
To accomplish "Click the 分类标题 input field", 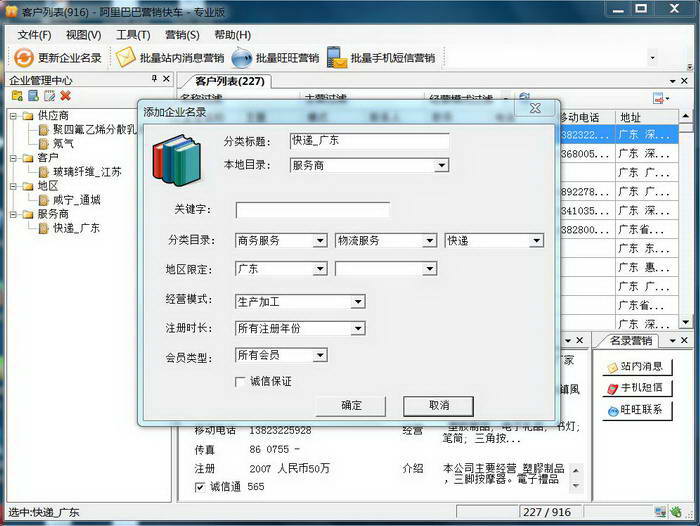I will [369, 141].
